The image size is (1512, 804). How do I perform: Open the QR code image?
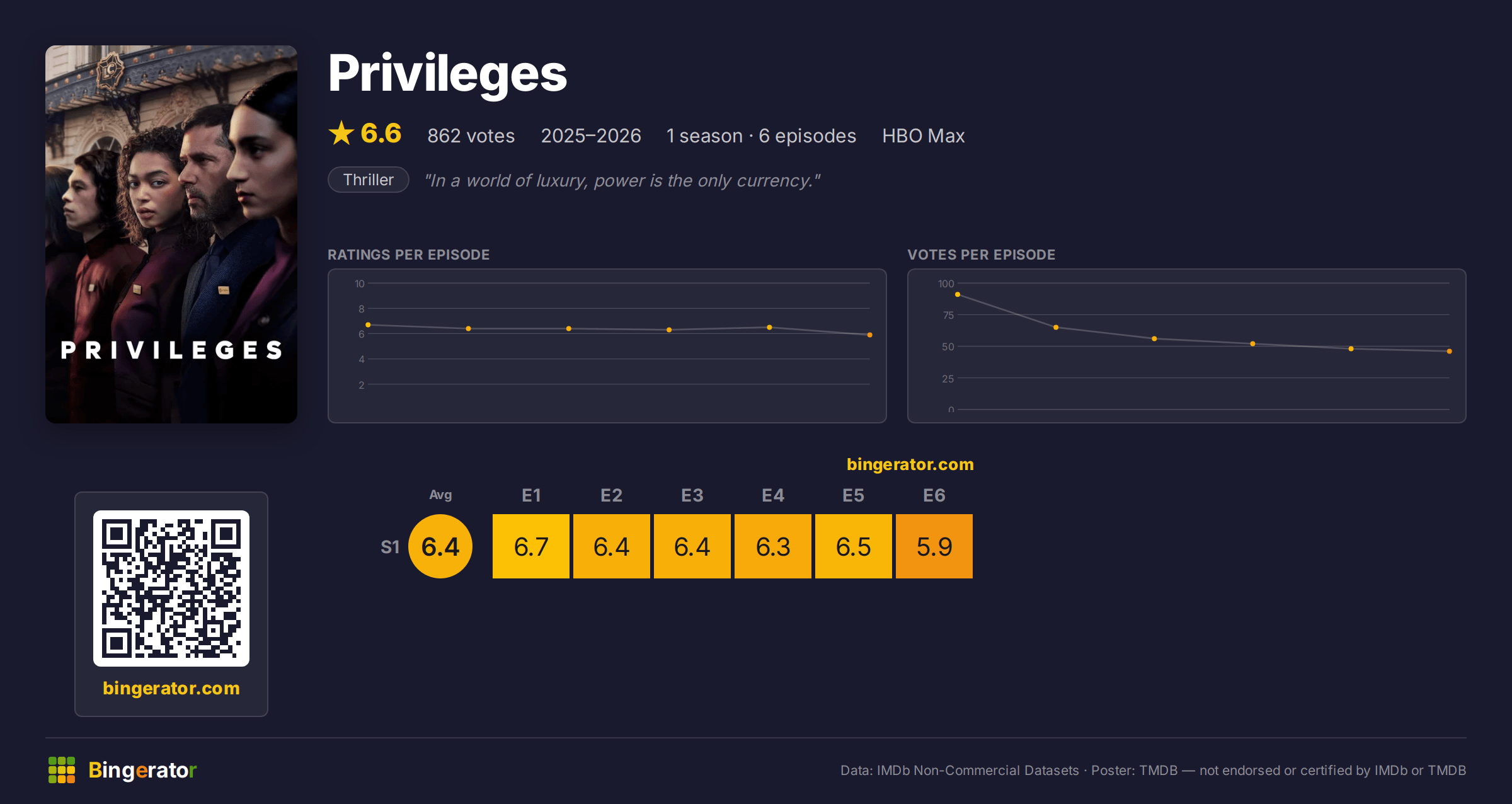(x=171, y=589)
